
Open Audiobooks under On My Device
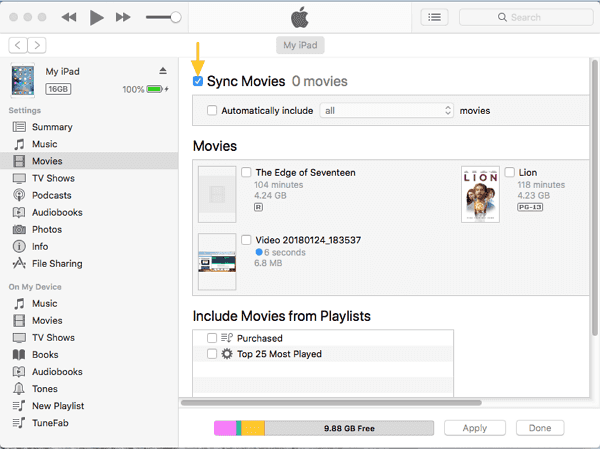(57, 372)
